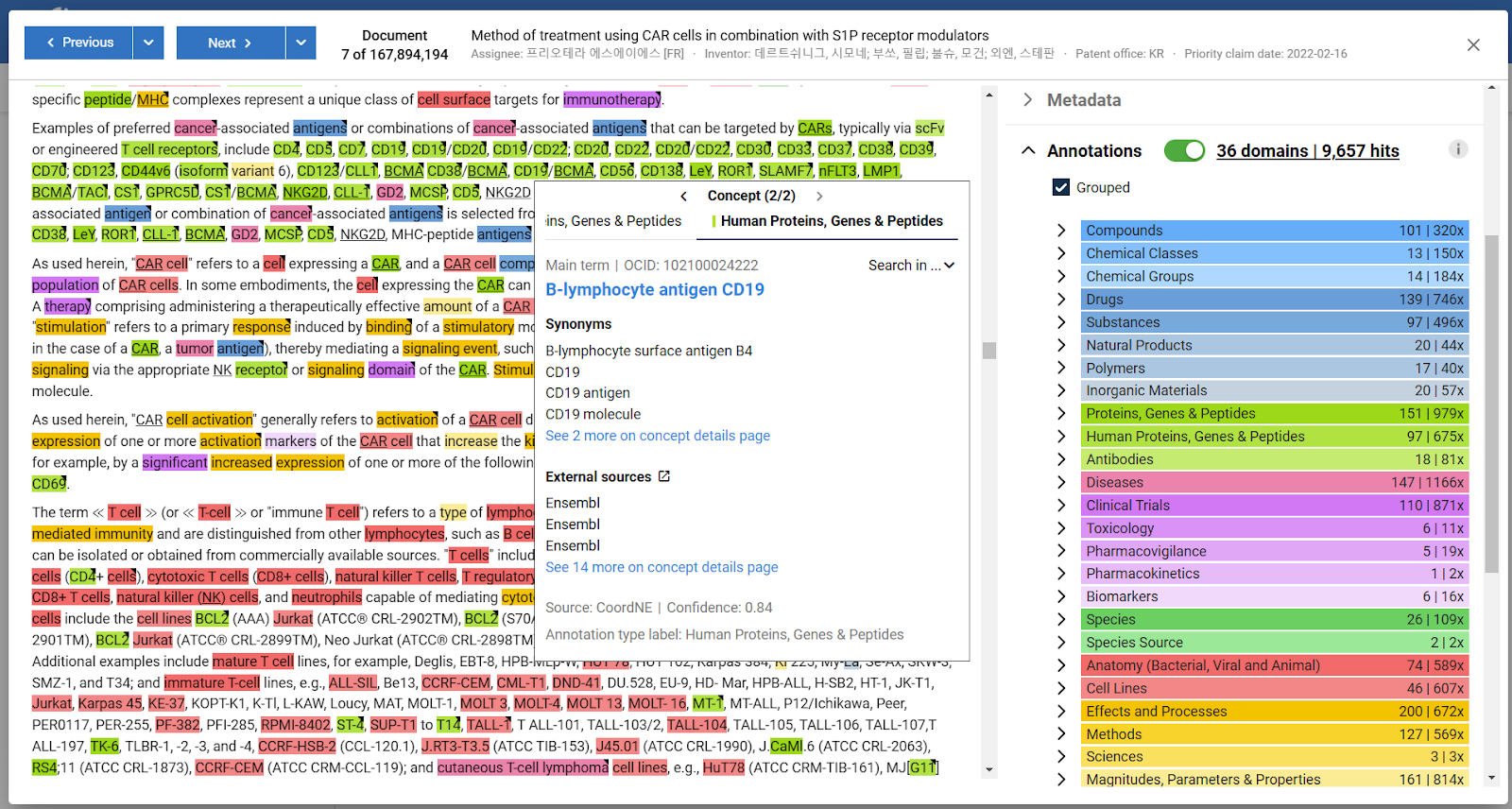Click the right sidebar scrollbar thumb
The height and width of the screenshot is (809, 1512).
click(1492, 404)
